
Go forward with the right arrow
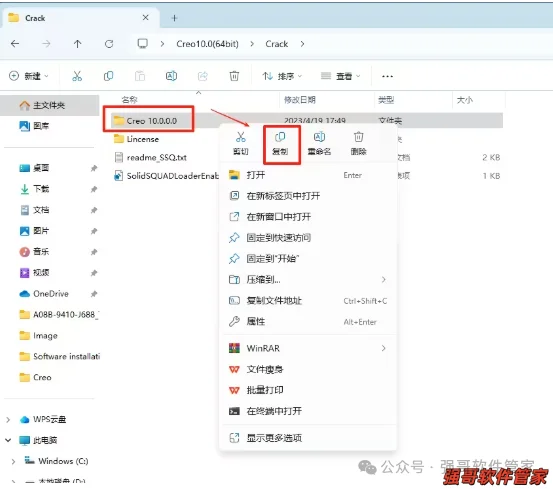(46, 44)
